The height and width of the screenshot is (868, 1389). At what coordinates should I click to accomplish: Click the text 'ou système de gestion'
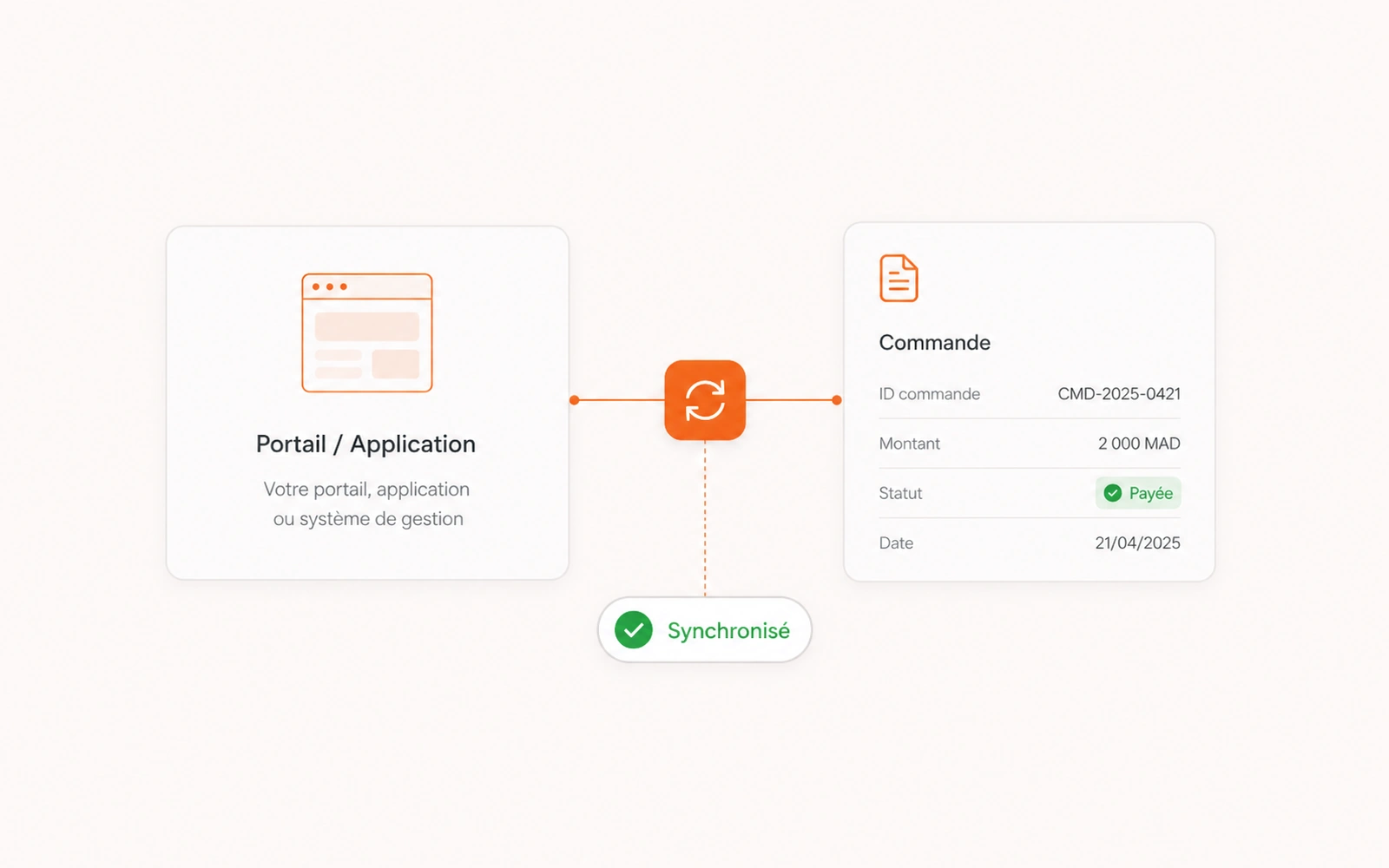click(368, 519)
